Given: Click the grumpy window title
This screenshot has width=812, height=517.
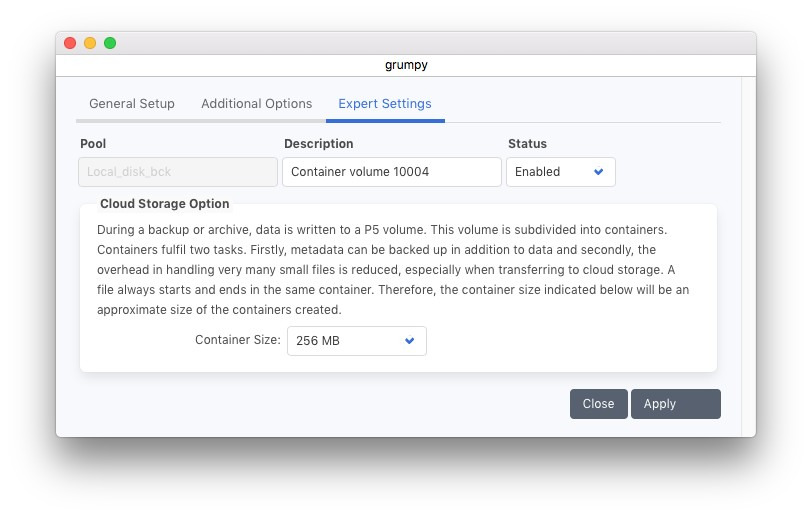Looking at the screenshot, I should tap(406, 65).
